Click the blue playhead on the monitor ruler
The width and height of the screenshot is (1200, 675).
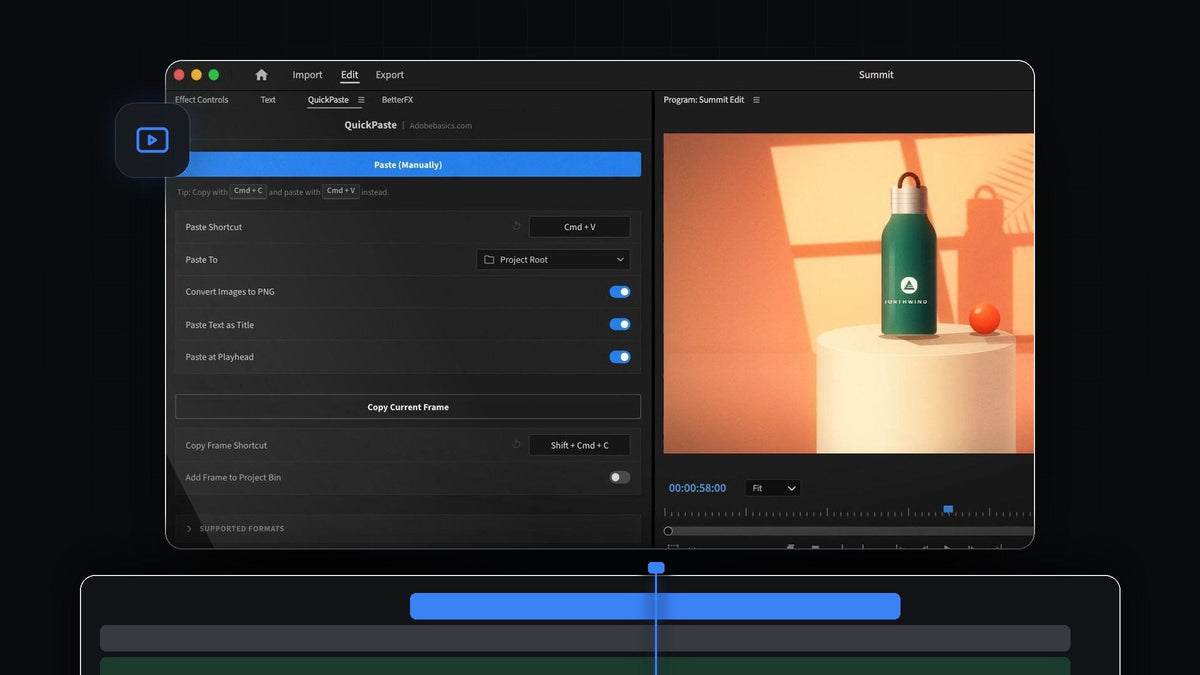coord(948,510)
